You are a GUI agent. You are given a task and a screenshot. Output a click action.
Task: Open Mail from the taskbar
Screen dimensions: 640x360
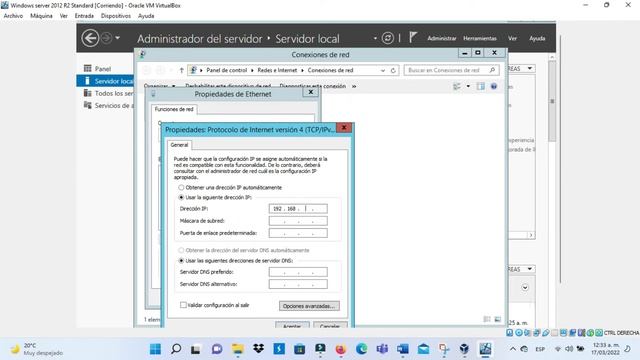click(x=423, y=349)
